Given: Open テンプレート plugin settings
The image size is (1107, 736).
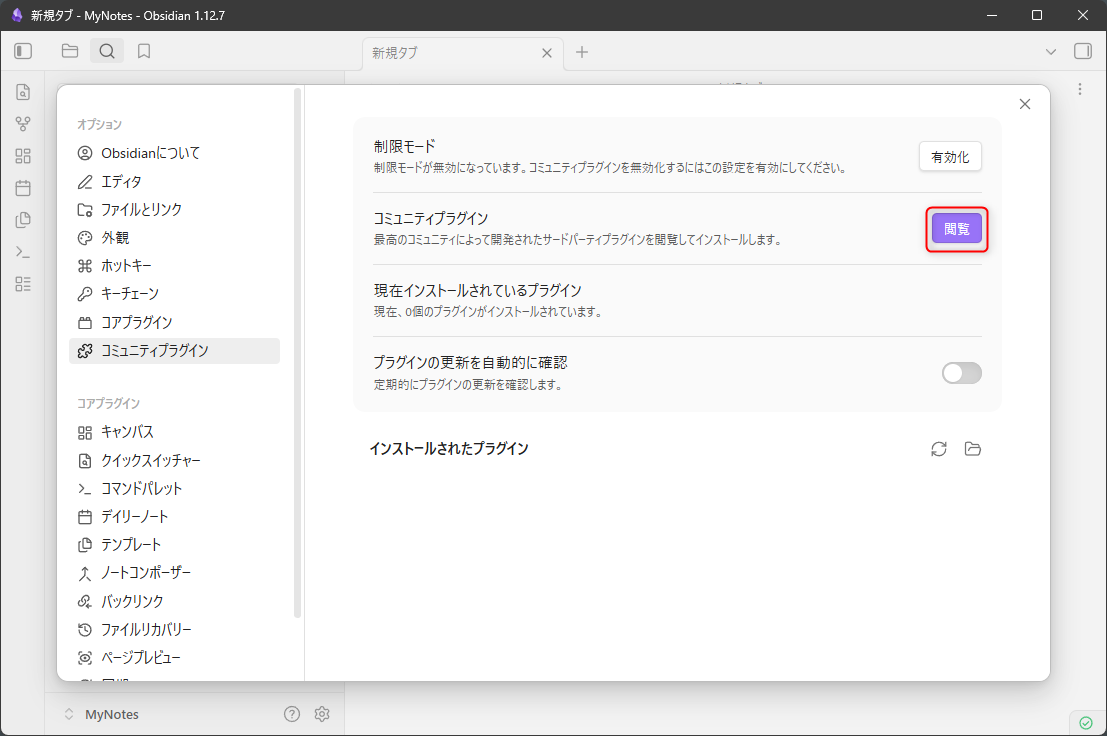Looking at the screenshot, I should 174,545.
